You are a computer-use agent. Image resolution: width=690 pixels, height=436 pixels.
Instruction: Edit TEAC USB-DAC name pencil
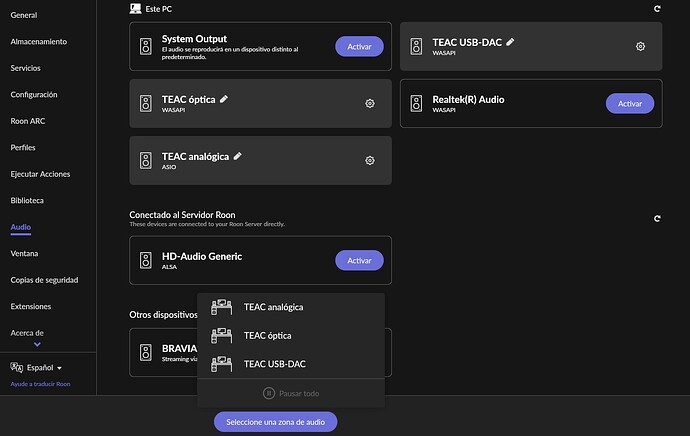coord(510,42)
